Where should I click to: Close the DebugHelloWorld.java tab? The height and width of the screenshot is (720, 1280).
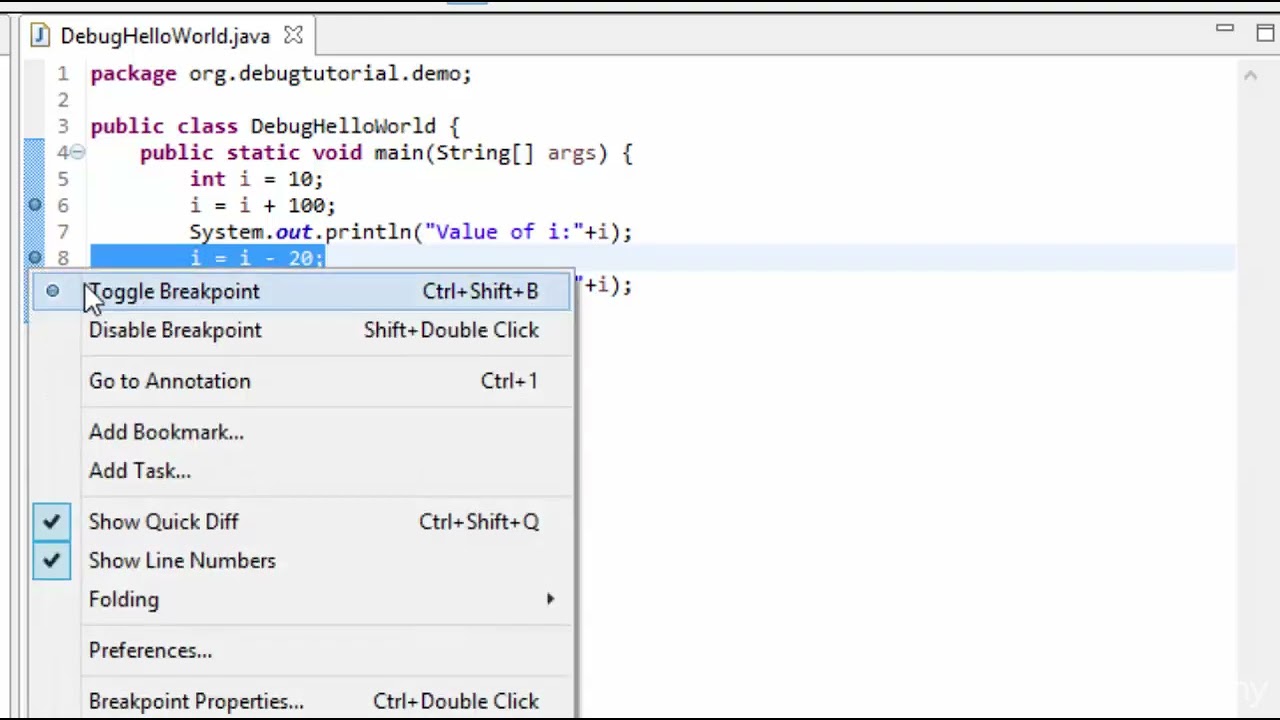293,35
